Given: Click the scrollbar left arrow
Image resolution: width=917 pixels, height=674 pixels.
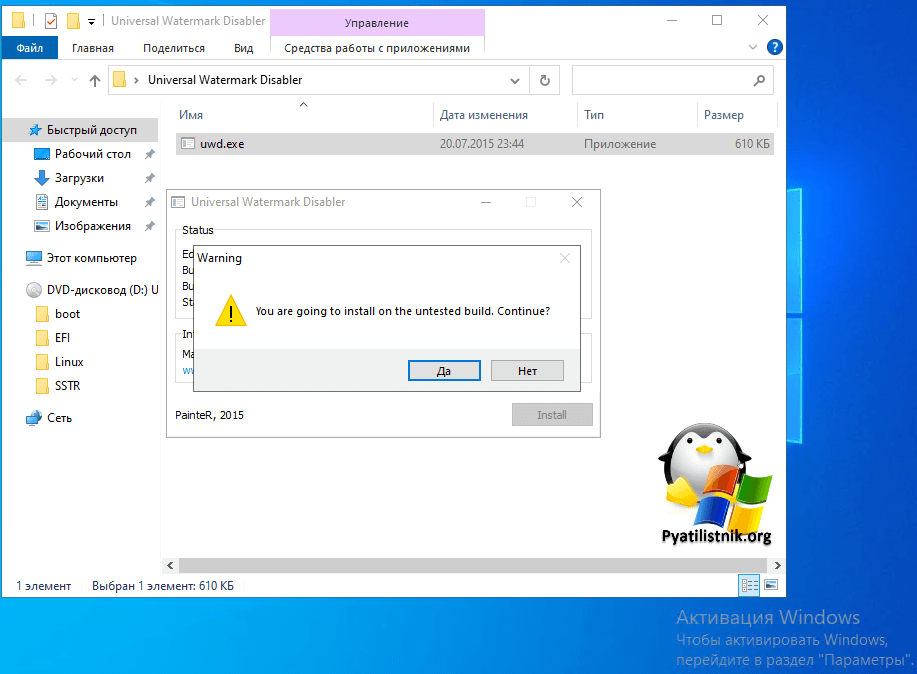Looking at the screenshot, I should click(x=170, y=565).
